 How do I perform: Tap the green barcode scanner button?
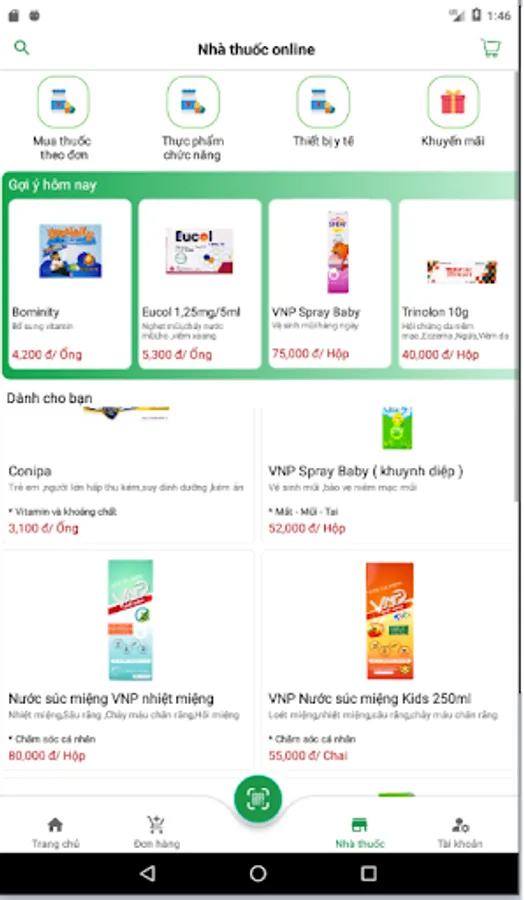tap(258, 798)
